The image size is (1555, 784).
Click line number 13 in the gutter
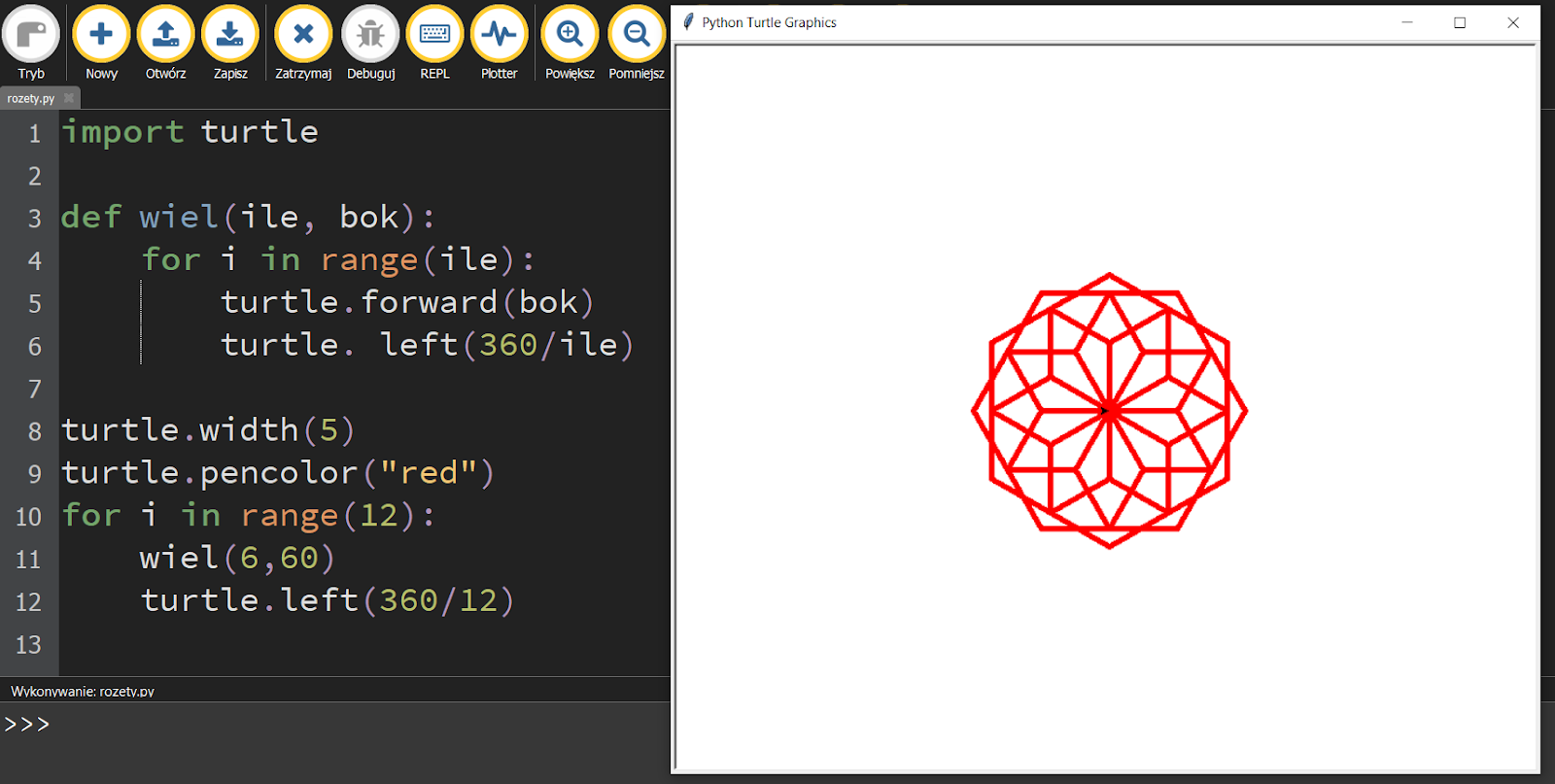29,645
